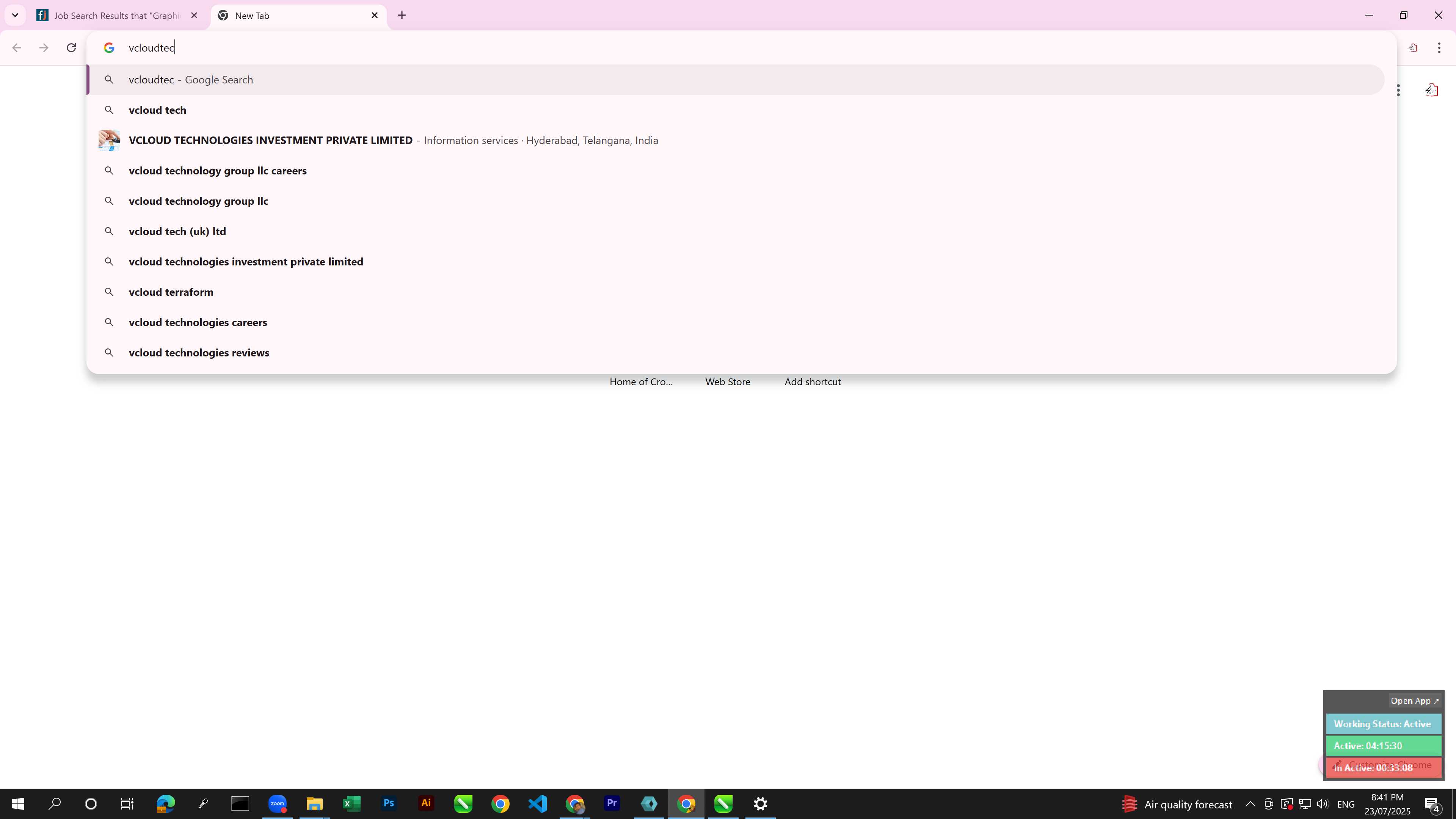Launch Microsoft Edge from taskbar
Screen dimensions: 1456x819
166,804
